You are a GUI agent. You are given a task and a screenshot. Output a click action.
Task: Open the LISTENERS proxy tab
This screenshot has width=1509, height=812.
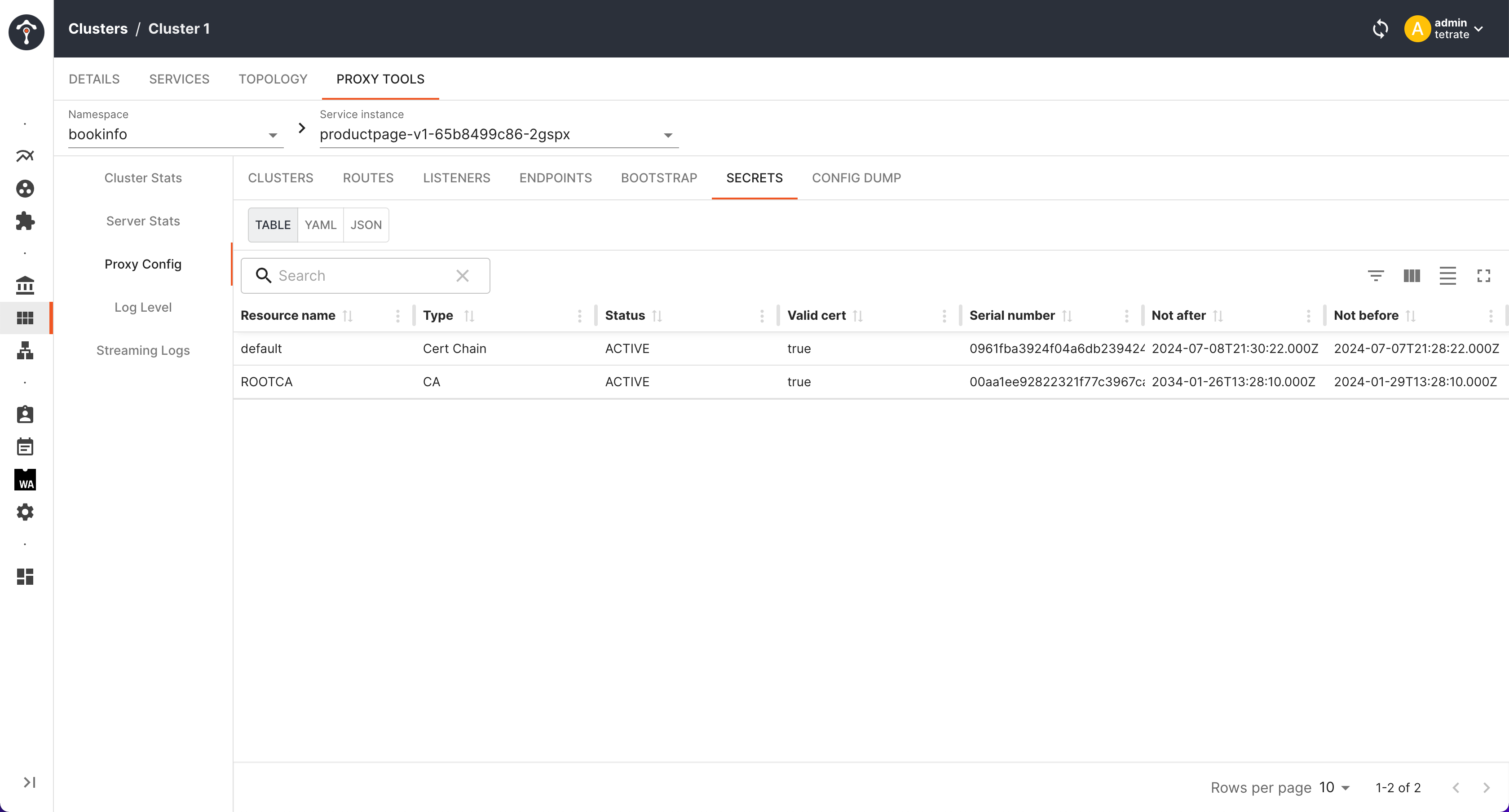pos(457,178)
